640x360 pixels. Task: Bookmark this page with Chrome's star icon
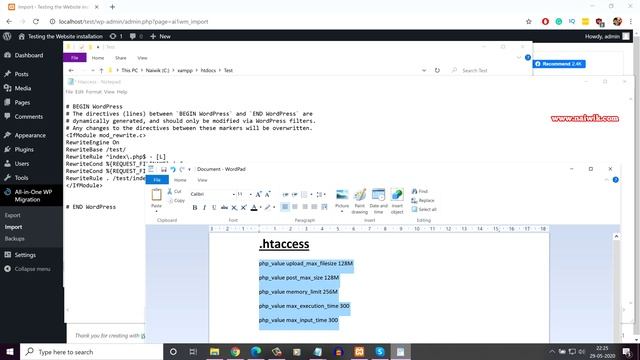(529, 22)
